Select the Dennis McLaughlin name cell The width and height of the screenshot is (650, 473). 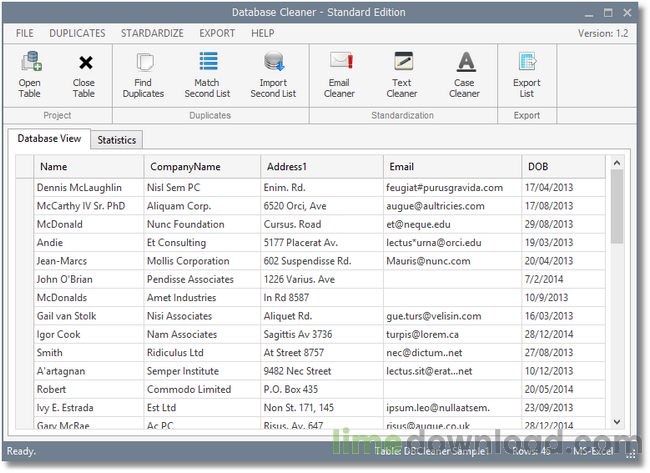click(x=79, y=187)
